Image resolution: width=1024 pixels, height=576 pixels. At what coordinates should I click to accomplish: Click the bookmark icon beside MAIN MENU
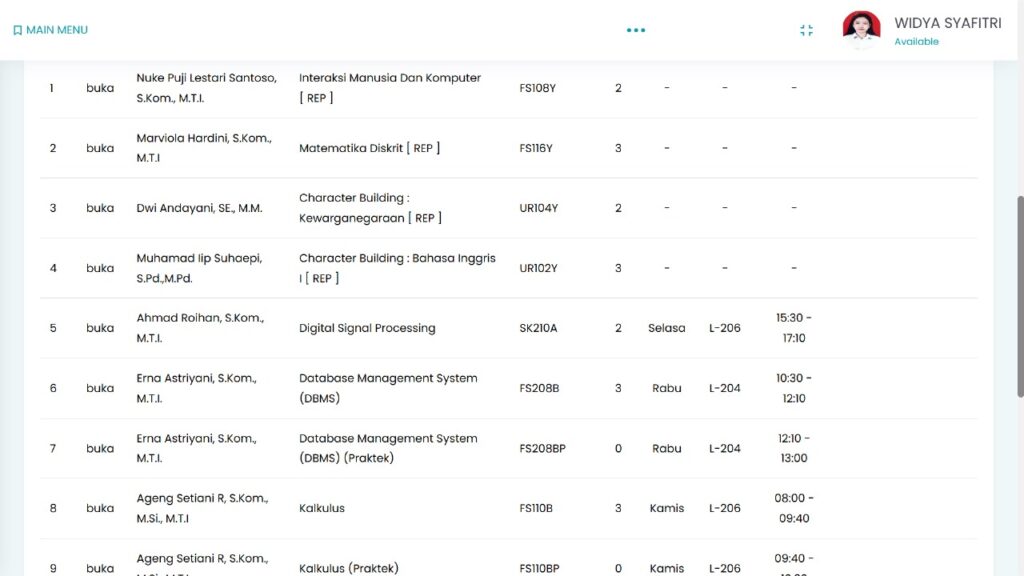[x=17, y=30]
